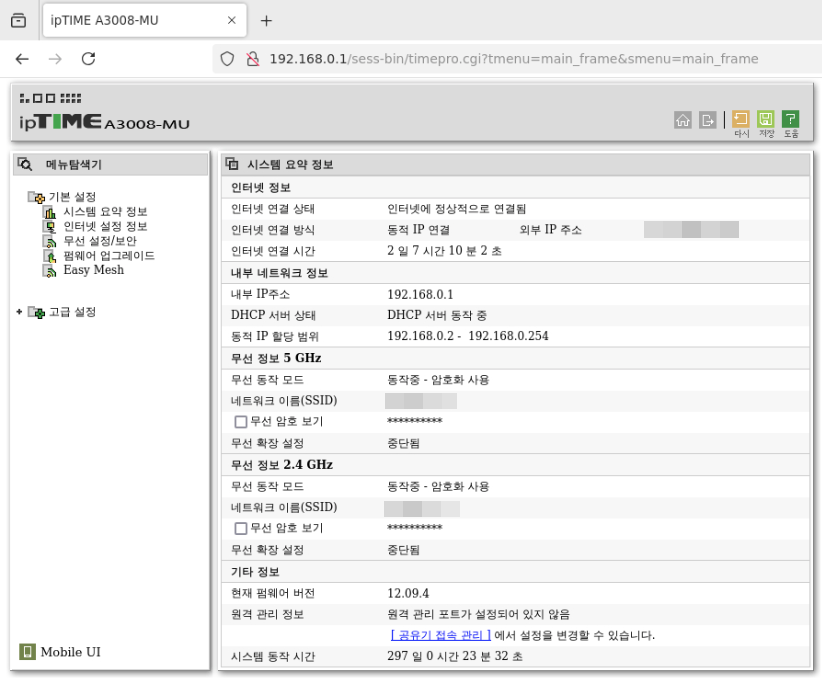The height and width of the screenshot is (679, 822).
Task: Open help with the 도움 question mark icon
Action: 791,120
